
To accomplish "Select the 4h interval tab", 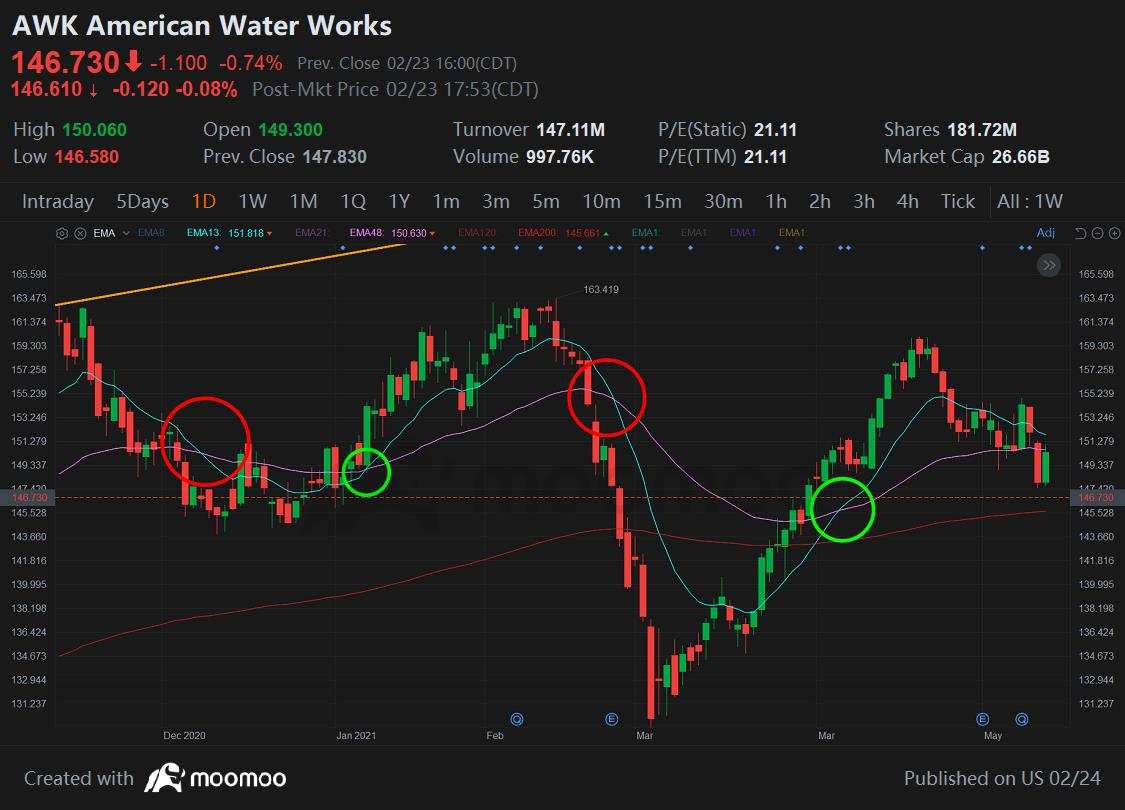I will point(908,202).
